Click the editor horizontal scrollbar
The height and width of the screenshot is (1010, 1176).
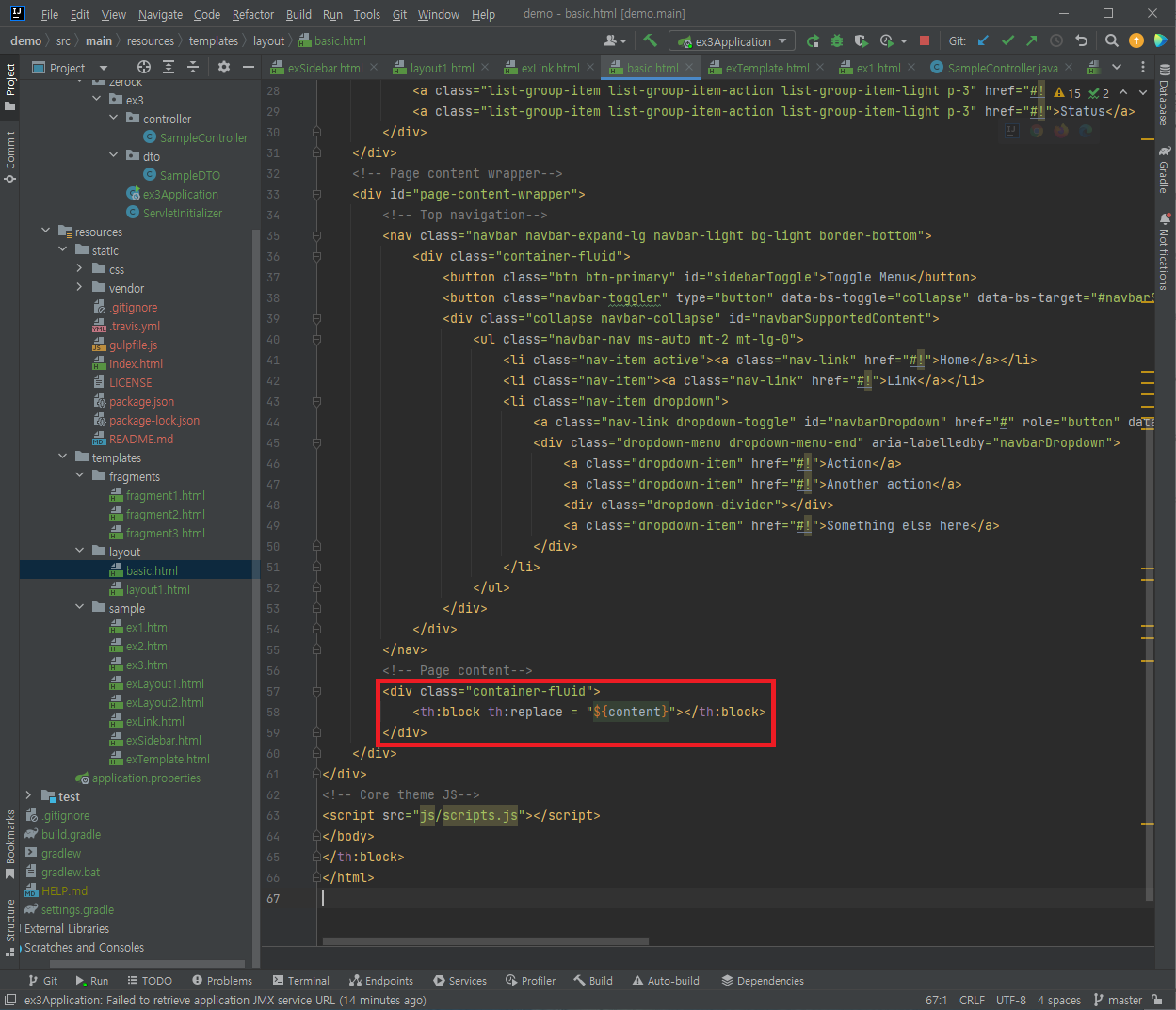[x=486, y=940]
